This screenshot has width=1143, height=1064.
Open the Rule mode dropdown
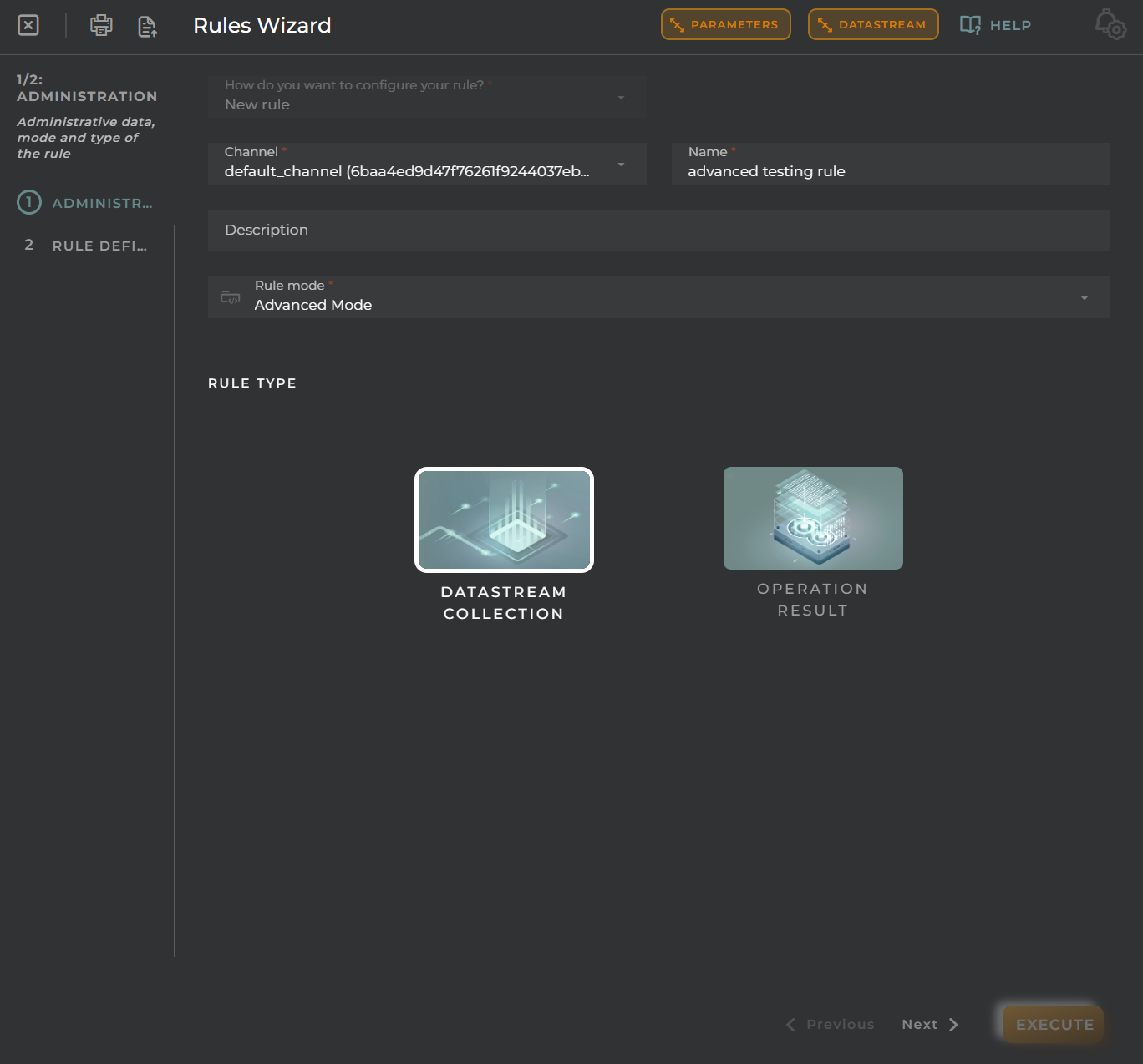pos(658,297)
